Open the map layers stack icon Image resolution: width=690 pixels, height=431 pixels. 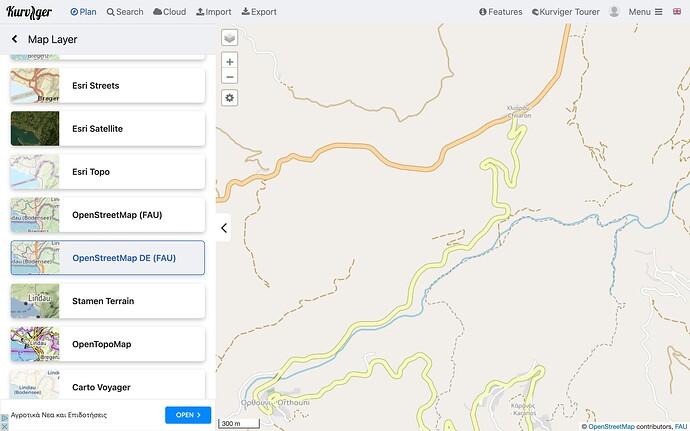point(229,38)
